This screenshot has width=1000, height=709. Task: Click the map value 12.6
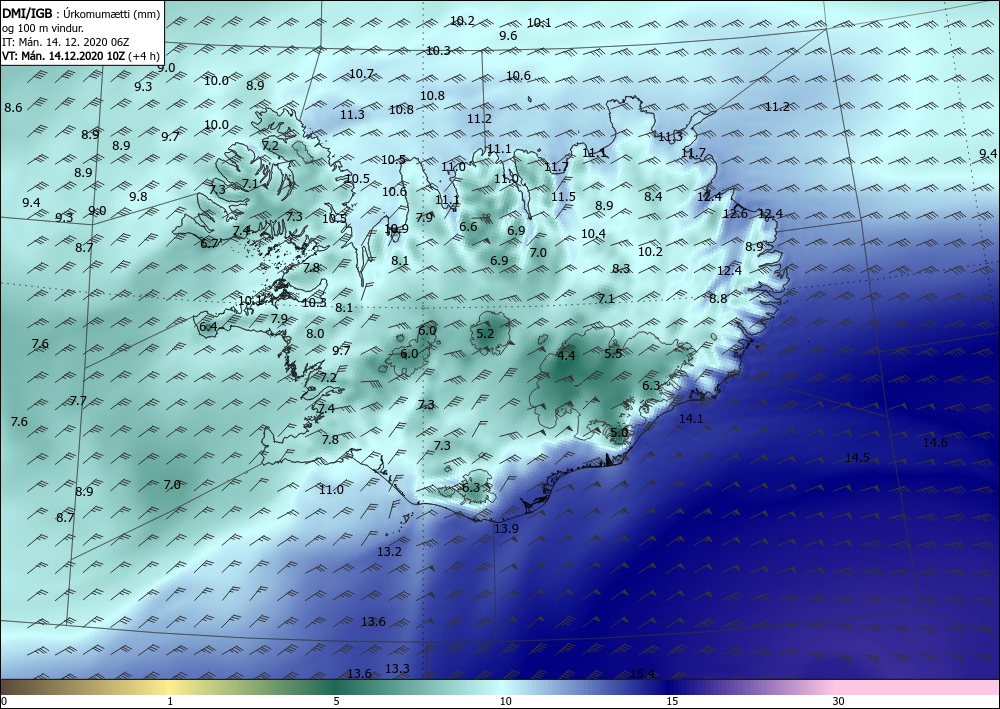tap(735, 214)
